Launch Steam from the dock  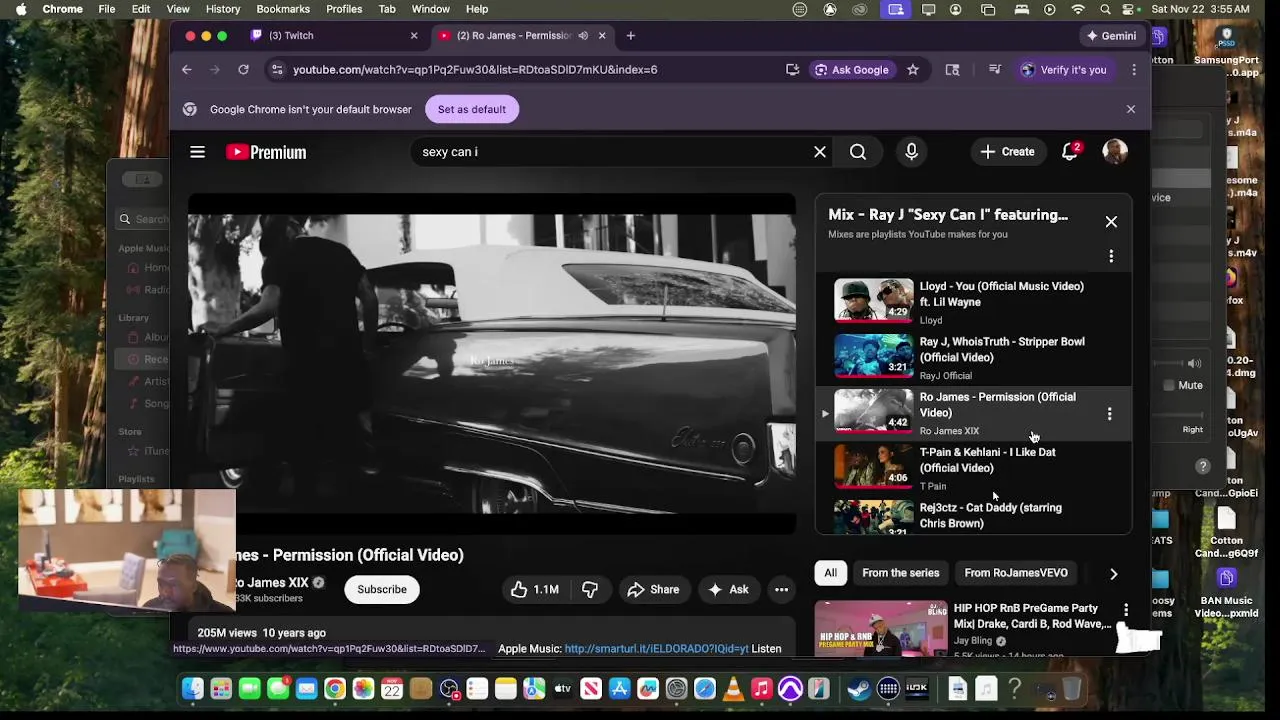click(x=858, y=689)
